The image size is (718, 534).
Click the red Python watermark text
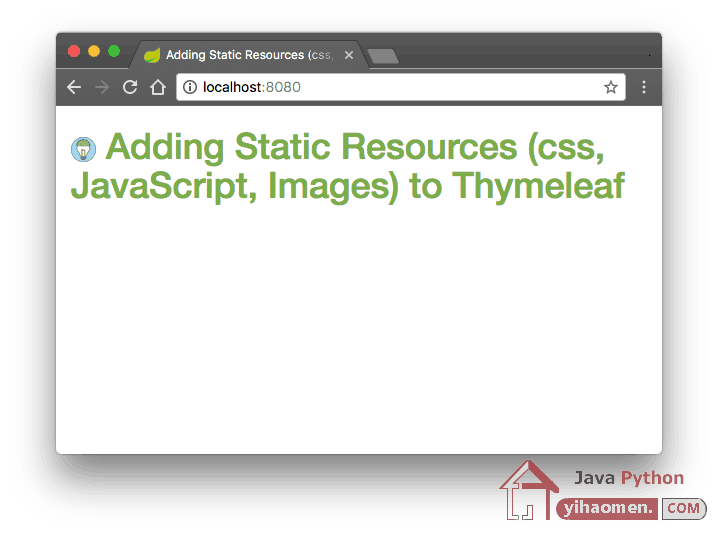click(652, 478)
